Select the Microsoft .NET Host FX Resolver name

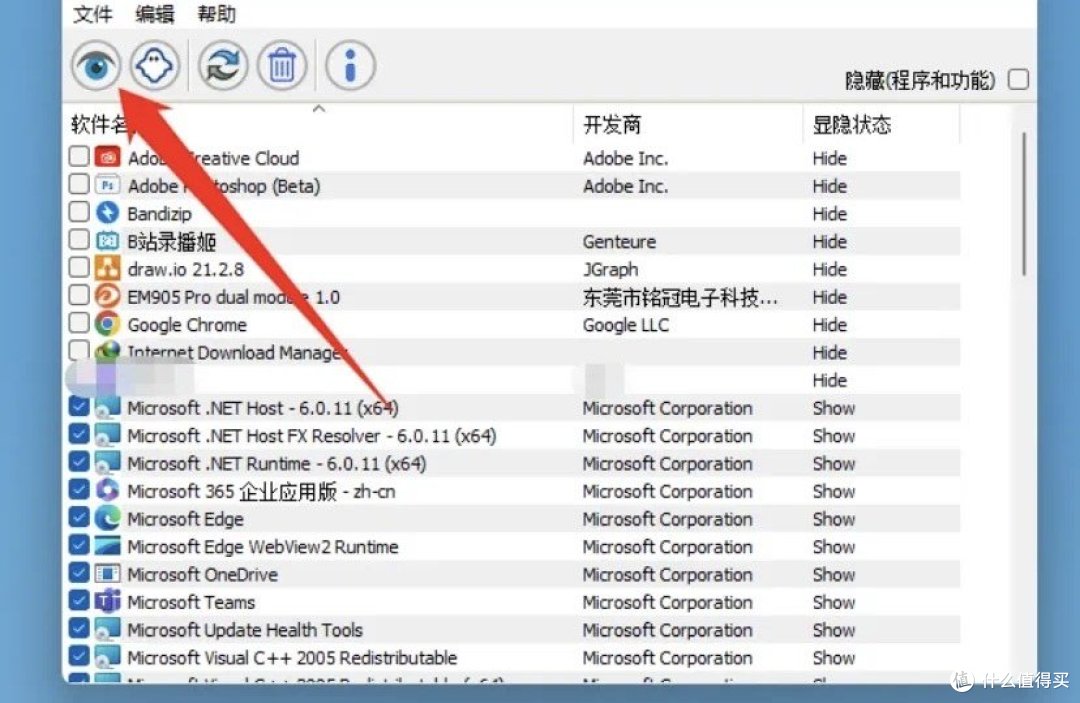pyautogui.click(x=311, y=436)
